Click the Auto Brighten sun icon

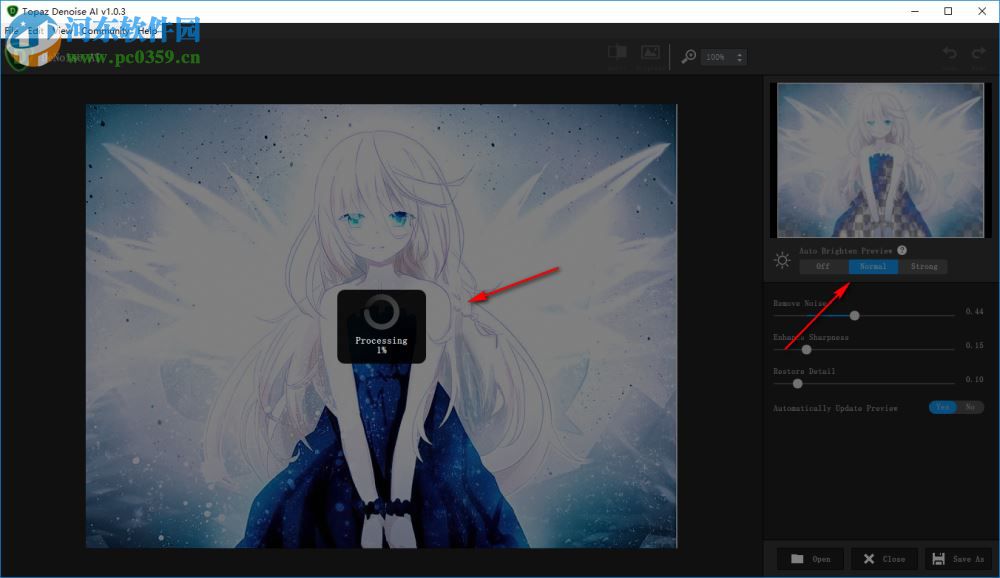(782, 259)
